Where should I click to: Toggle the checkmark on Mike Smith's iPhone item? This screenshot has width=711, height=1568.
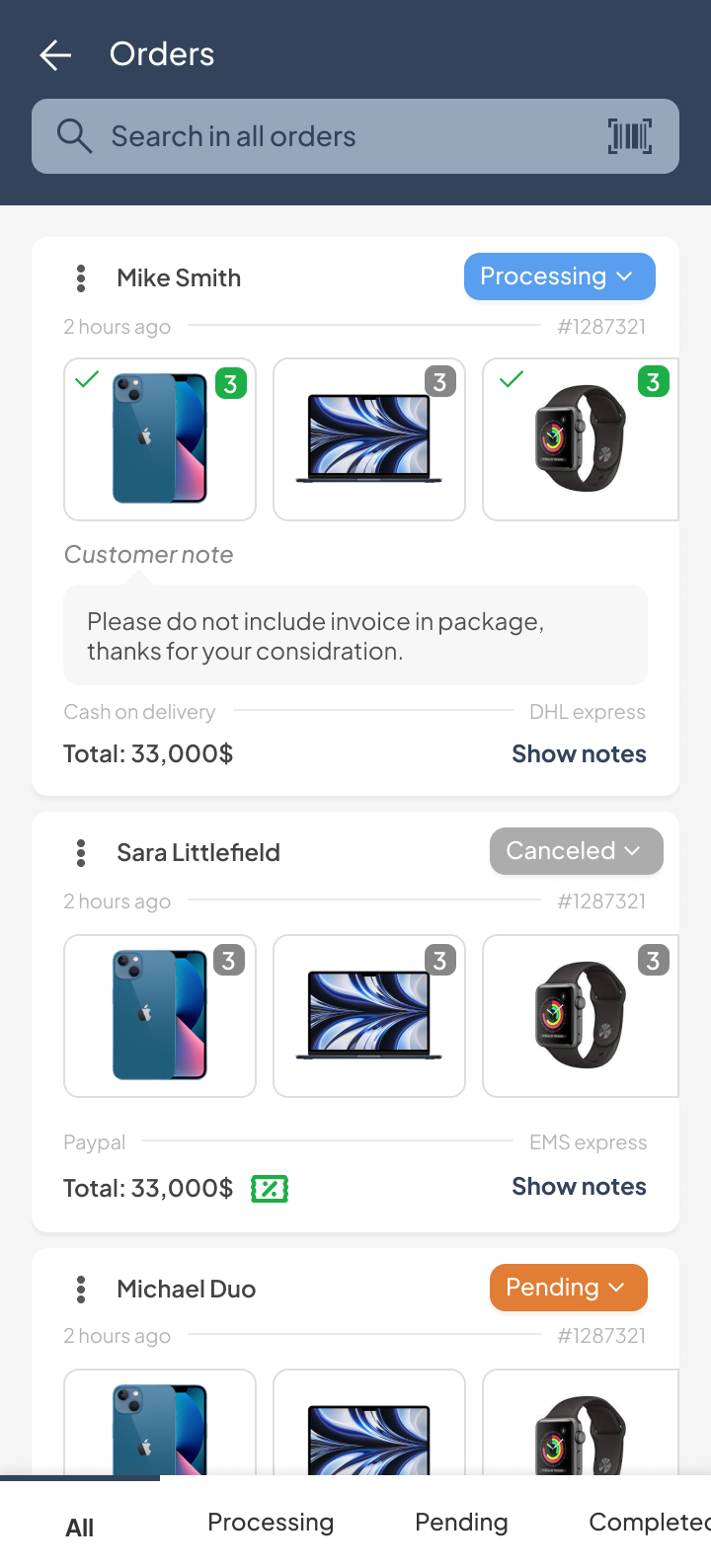click(x=87, y=379)
